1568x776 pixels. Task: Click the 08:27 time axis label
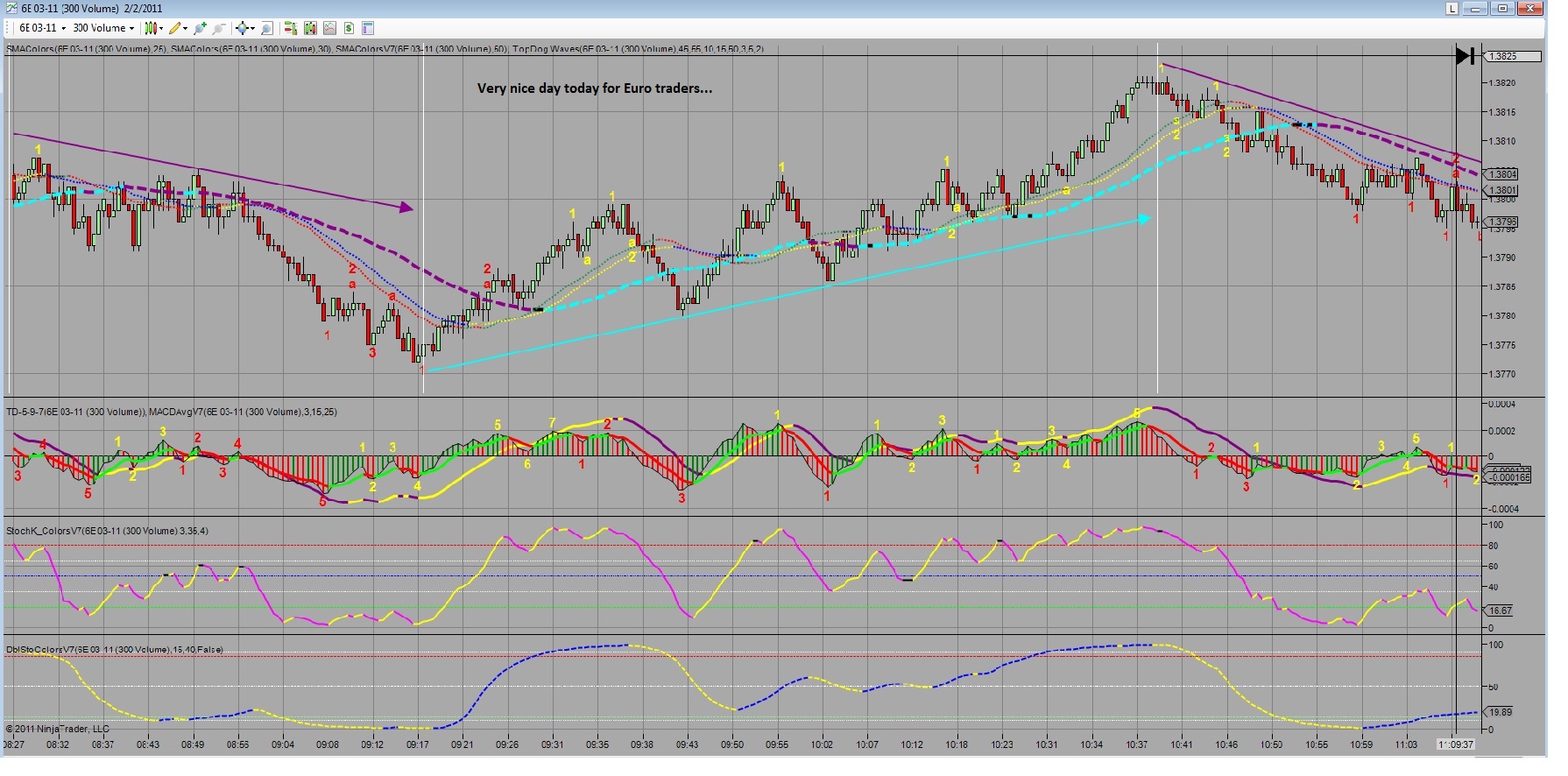13,744
